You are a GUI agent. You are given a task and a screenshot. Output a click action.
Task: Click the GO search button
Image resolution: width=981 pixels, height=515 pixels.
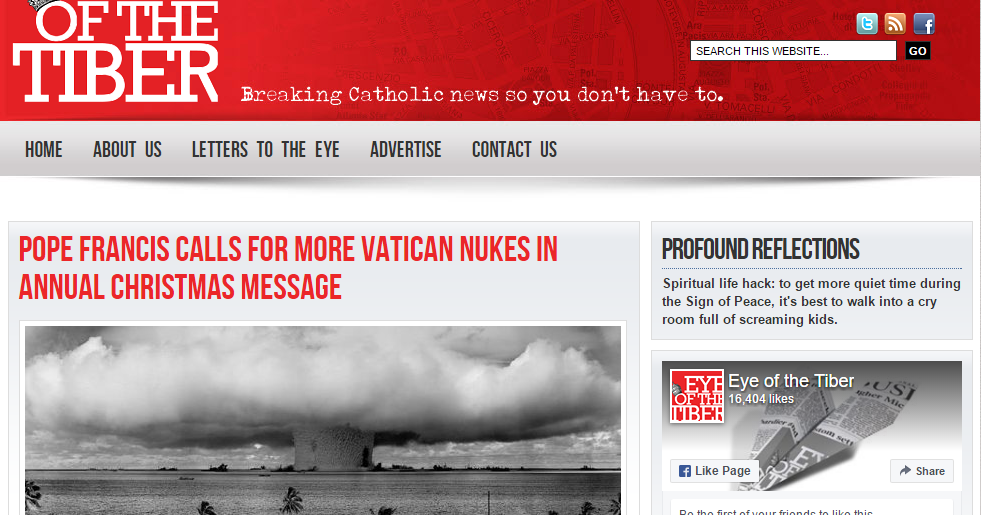pos(918,51)
